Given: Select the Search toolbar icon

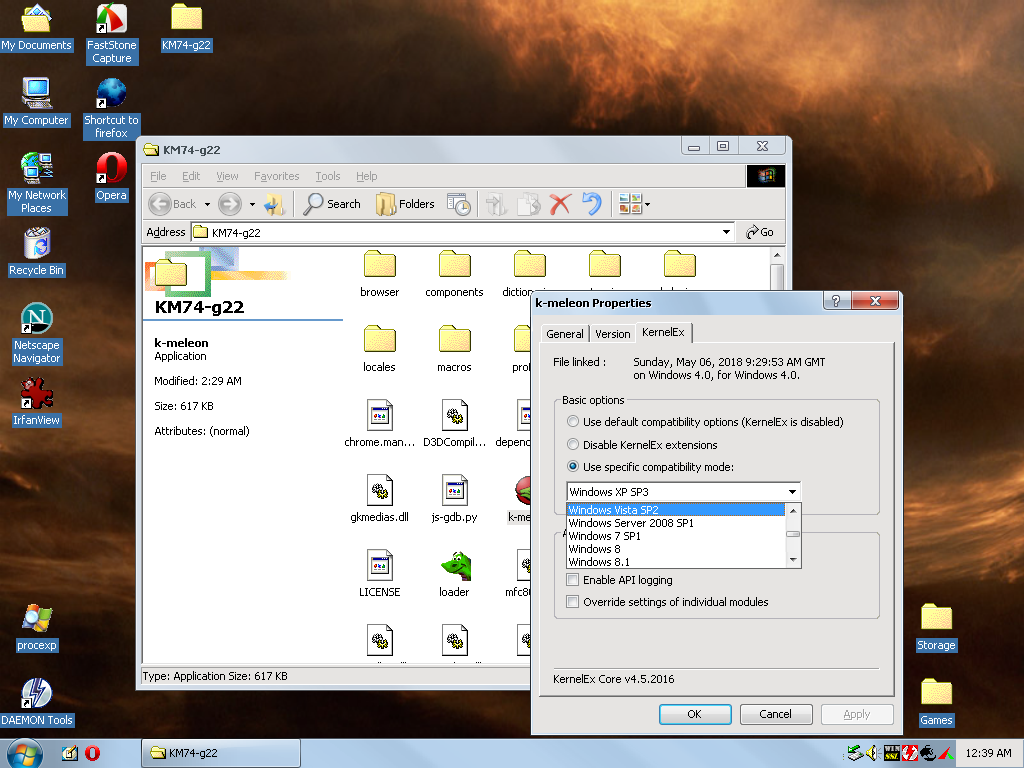Looking at the screenshot, I should pyautogui.click(x=331, y=203).
